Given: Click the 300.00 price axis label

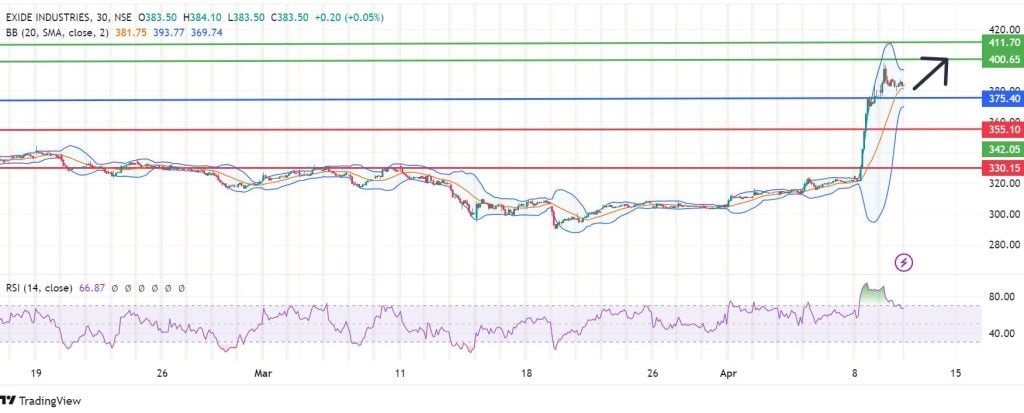Looking at the screenshot, I should tap(1004, 214).
